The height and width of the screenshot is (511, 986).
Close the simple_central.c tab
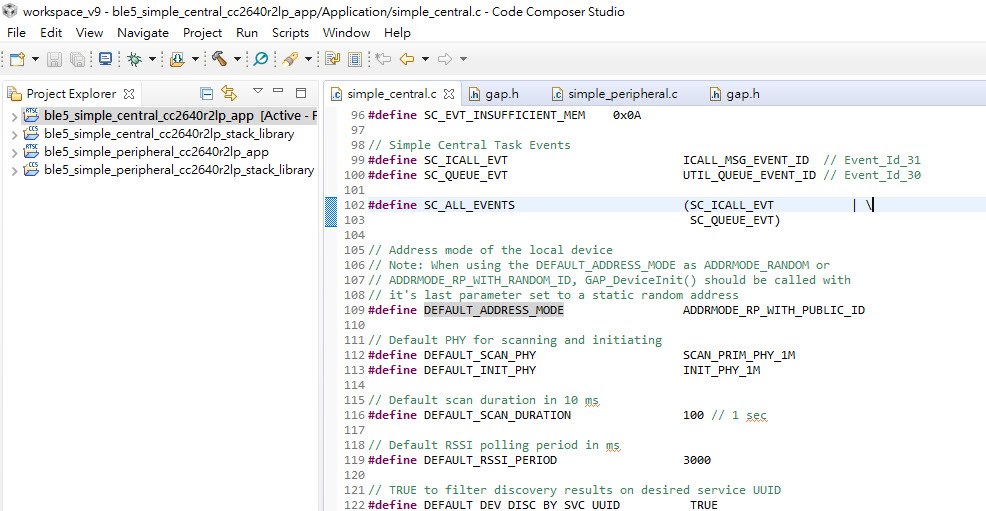pyautogui.click(x=449, y=94)
